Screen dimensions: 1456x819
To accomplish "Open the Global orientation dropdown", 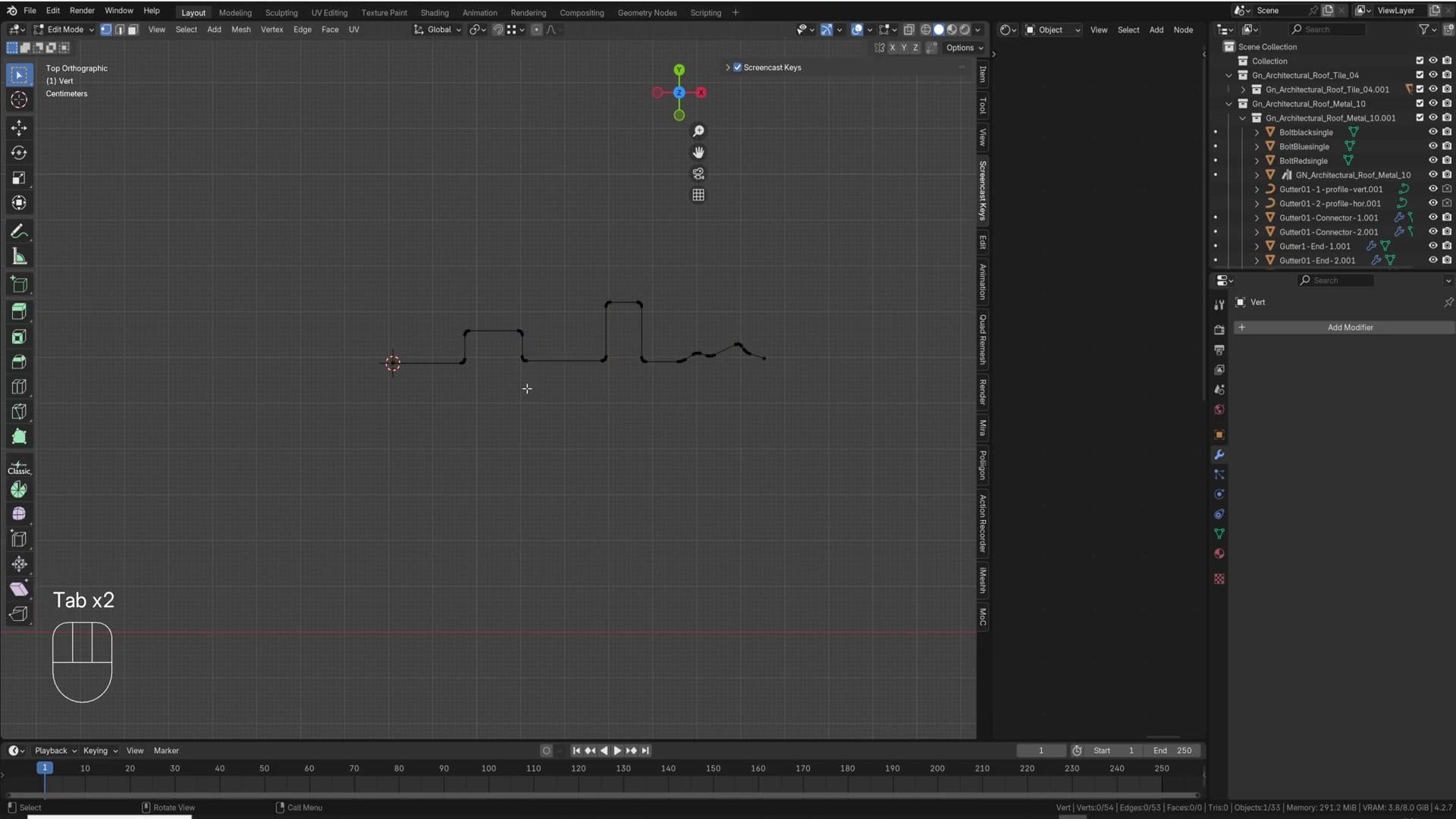I will 438,30.
